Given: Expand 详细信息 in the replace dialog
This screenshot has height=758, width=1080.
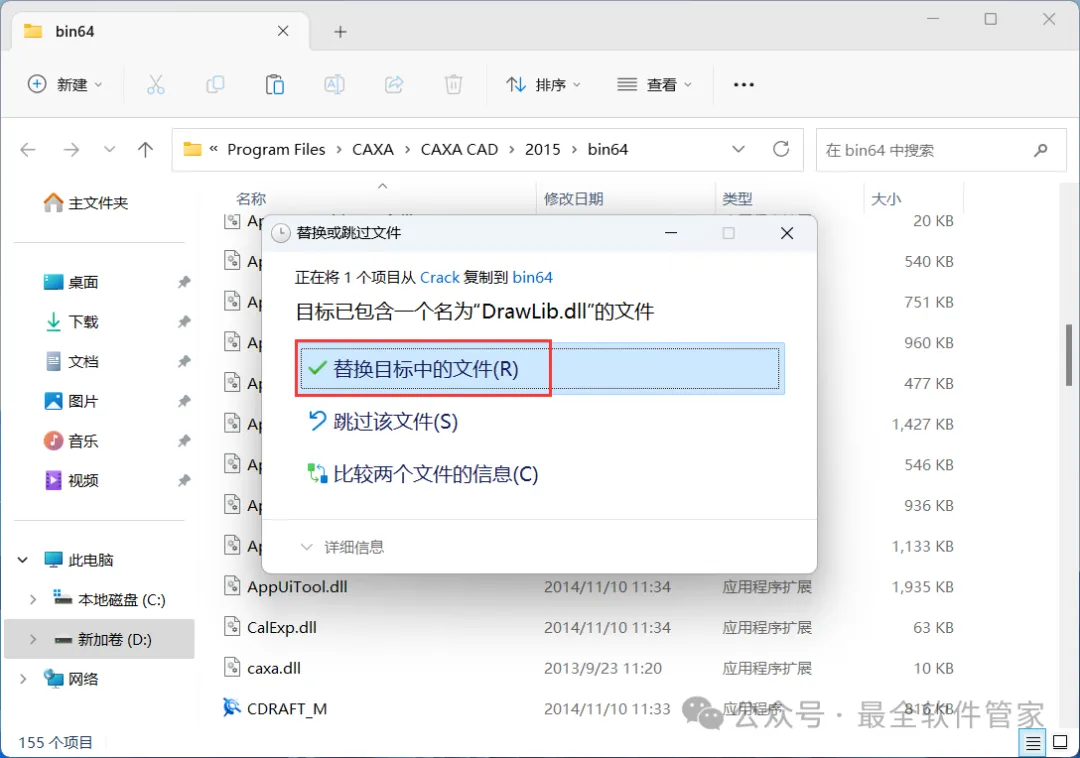Looking at the screenshot, I should point(342,547).
